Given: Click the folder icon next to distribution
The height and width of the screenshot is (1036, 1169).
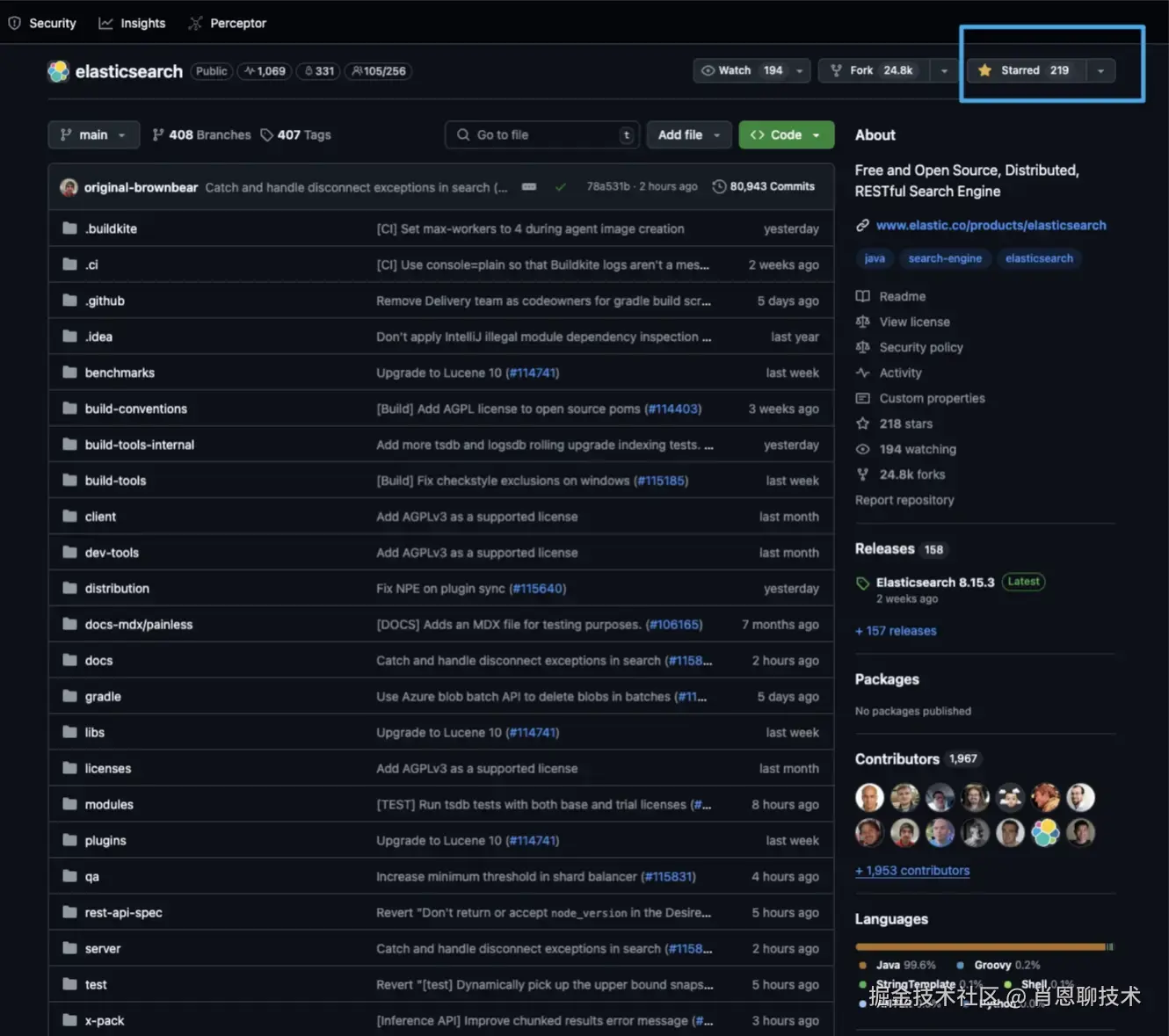Looking at the screenshot, I should (x=70, y=589).
